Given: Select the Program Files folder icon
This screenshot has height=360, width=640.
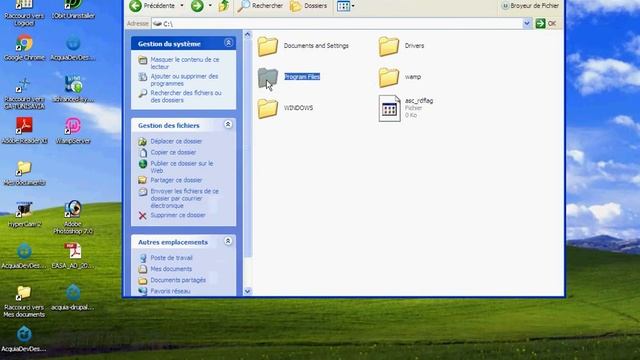Looking at the screenshot, I should pyautogui.click(x=268, y=77).
